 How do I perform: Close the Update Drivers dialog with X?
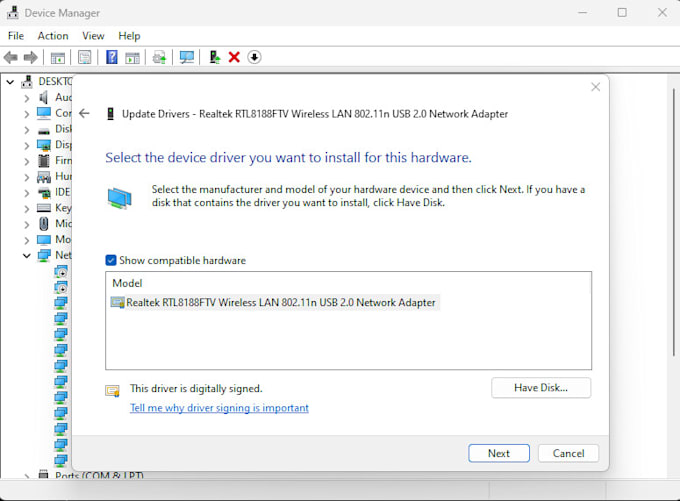595,87
